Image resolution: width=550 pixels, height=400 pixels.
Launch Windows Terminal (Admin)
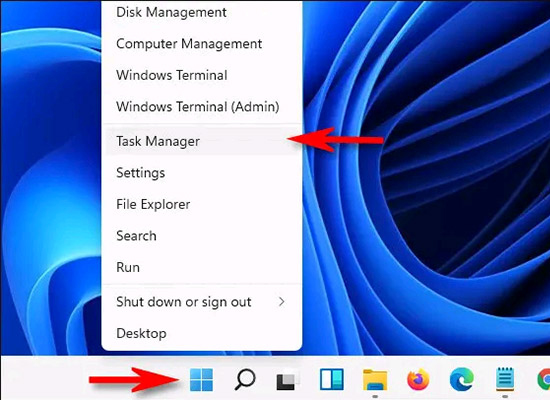pos(202,107)
